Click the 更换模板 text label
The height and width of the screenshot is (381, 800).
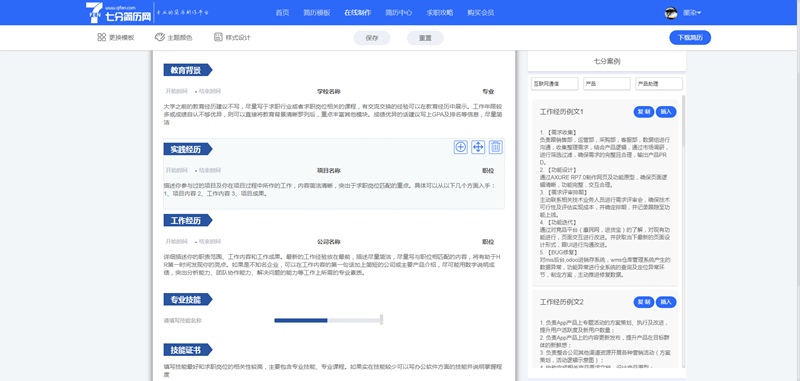(121, 38)
